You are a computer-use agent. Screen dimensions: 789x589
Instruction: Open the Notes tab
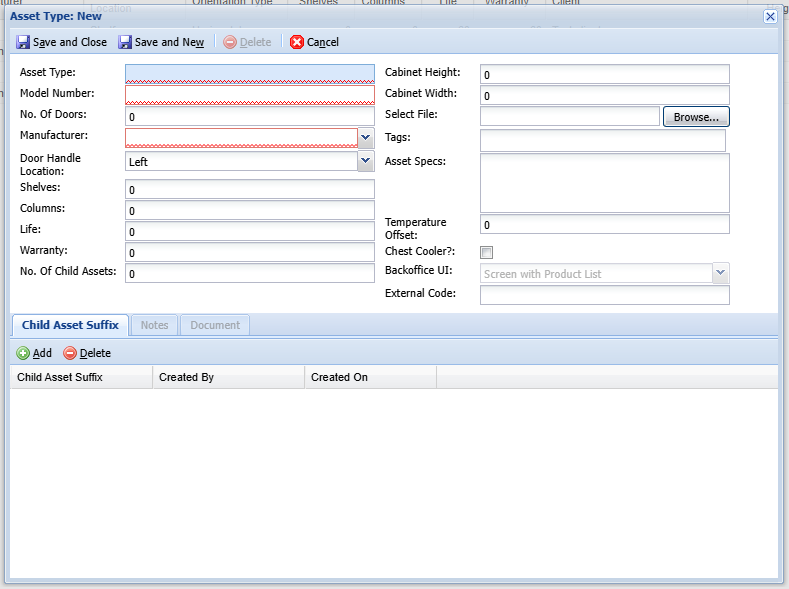point(154,325)
